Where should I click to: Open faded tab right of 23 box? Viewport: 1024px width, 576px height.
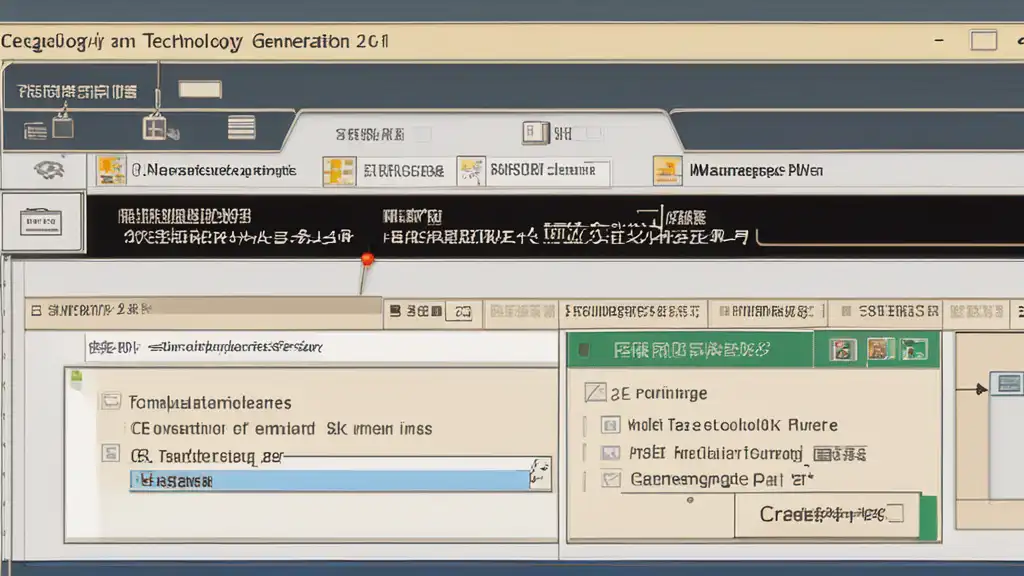click(x=522, y=312)
